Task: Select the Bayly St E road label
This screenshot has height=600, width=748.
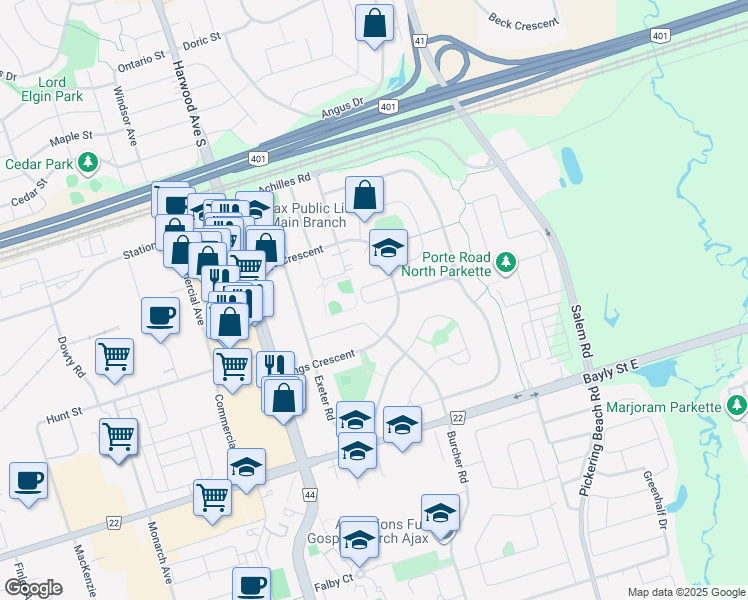Action: (x=611, y=377)
